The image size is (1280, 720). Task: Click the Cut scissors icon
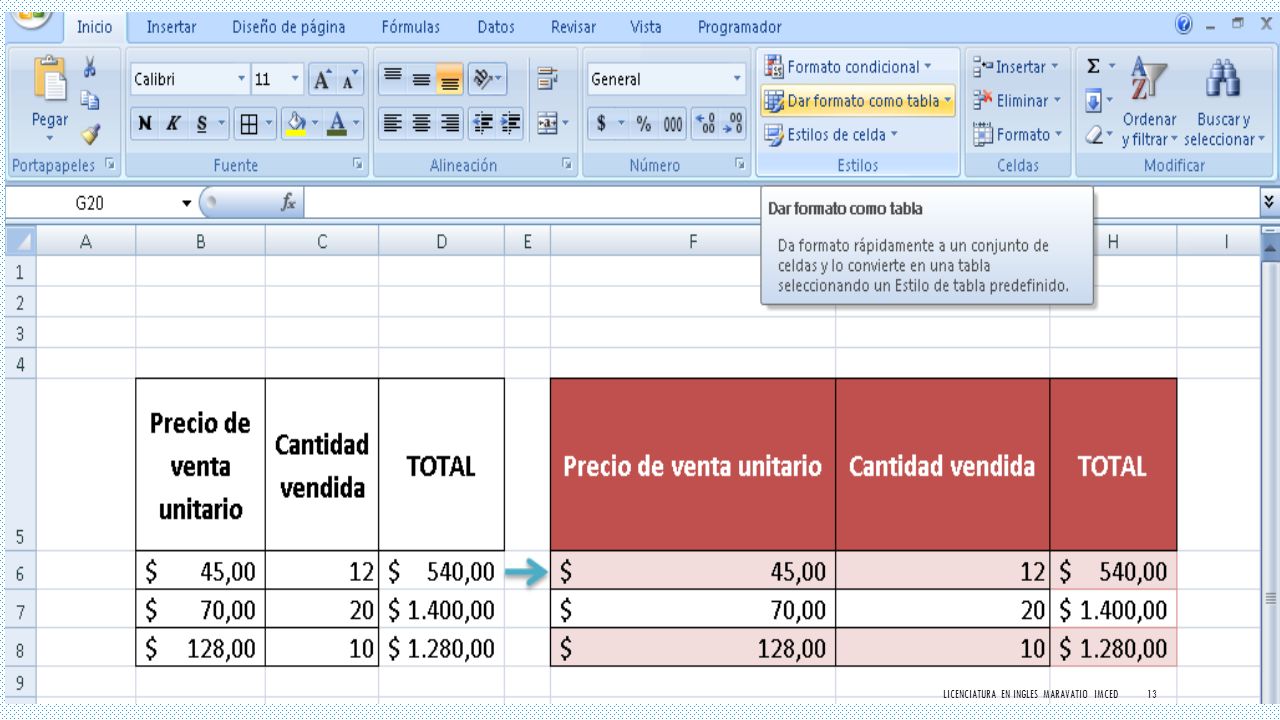(89, 68)
